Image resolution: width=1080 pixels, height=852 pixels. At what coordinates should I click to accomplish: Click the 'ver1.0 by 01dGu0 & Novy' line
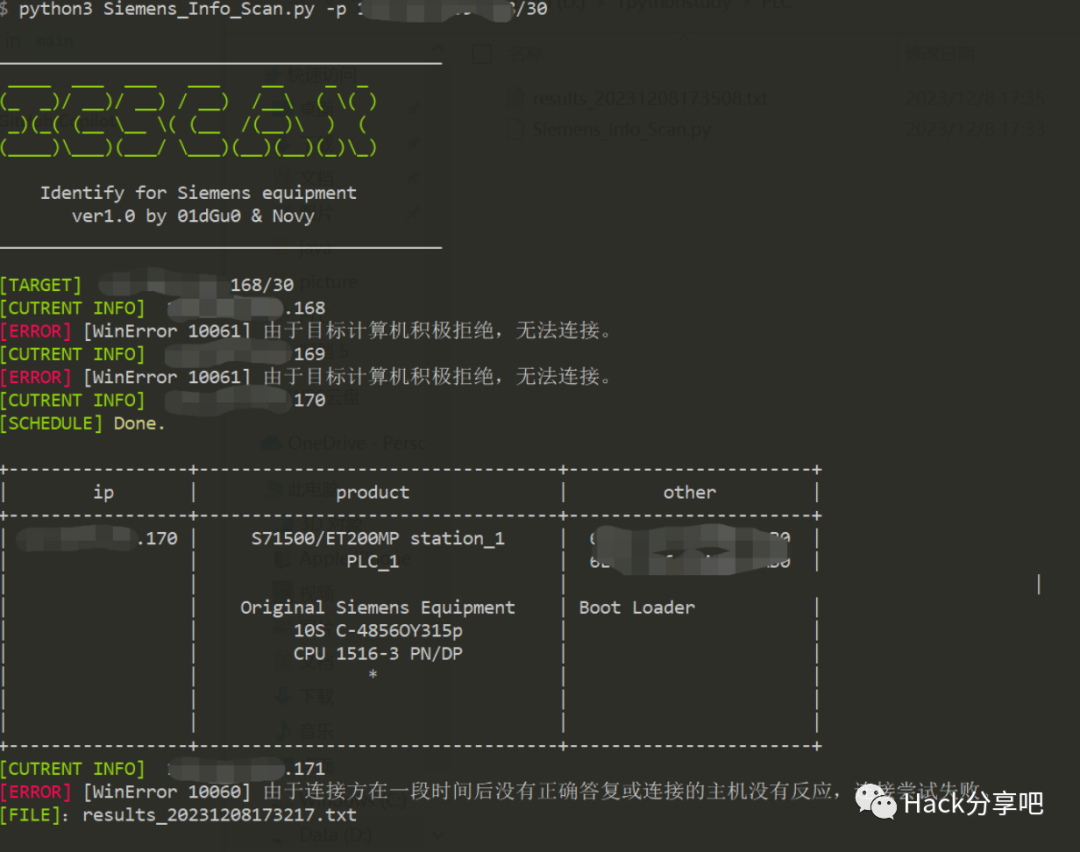[193, 216]
